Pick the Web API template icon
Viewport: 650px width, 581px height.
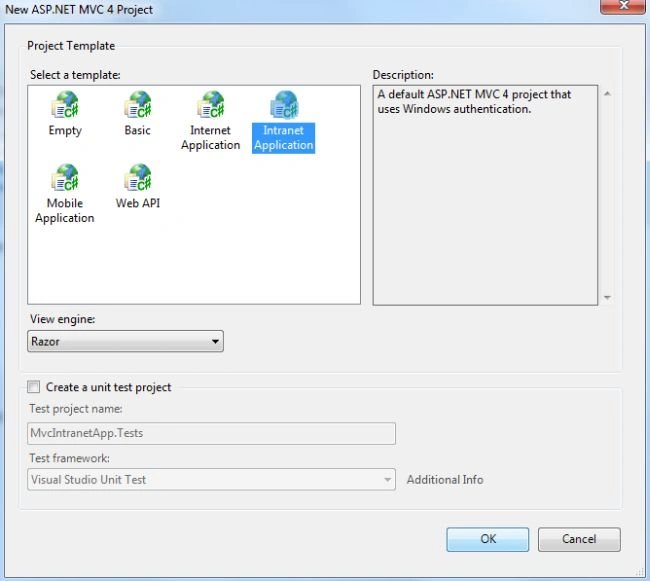[138, 177]
